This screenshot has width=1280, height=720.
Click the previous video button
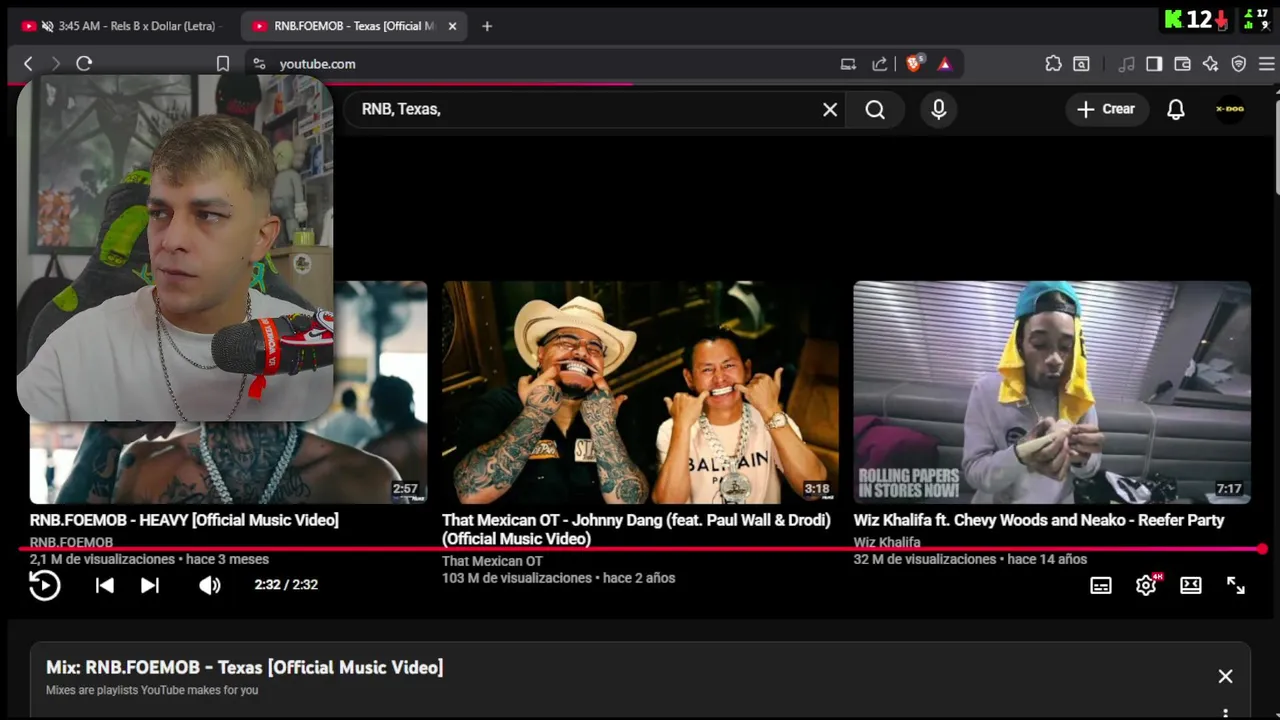click(104, 585)
